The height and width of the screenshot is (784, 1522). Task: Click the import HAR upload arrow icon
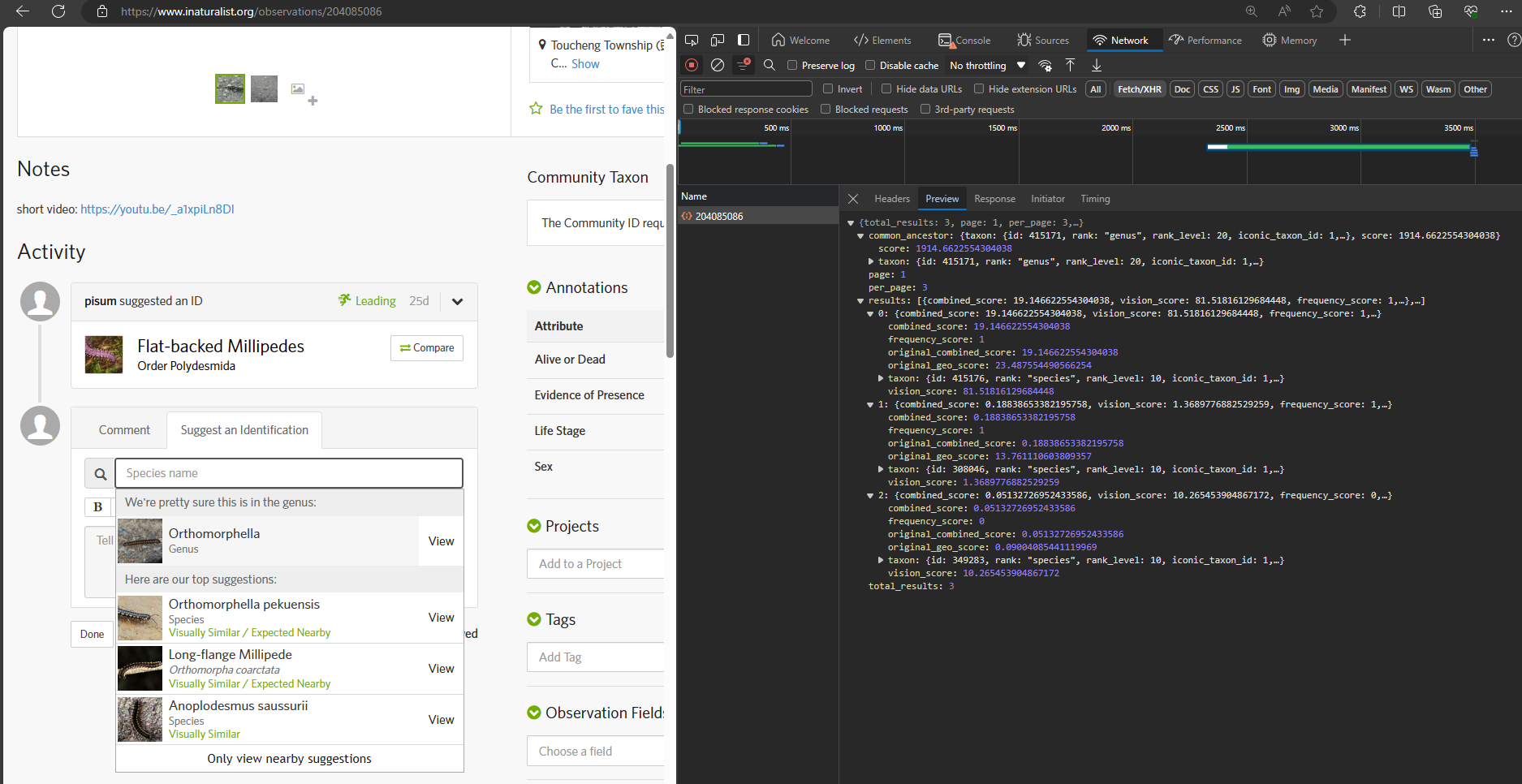(1070, 65)
